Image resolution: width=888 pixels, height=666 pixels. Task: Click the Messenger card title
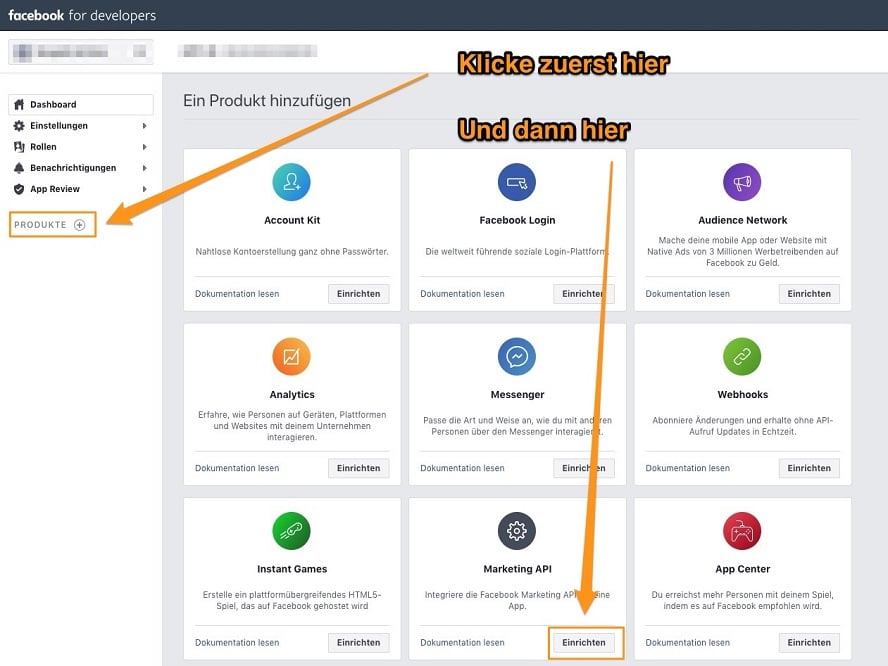517,395
